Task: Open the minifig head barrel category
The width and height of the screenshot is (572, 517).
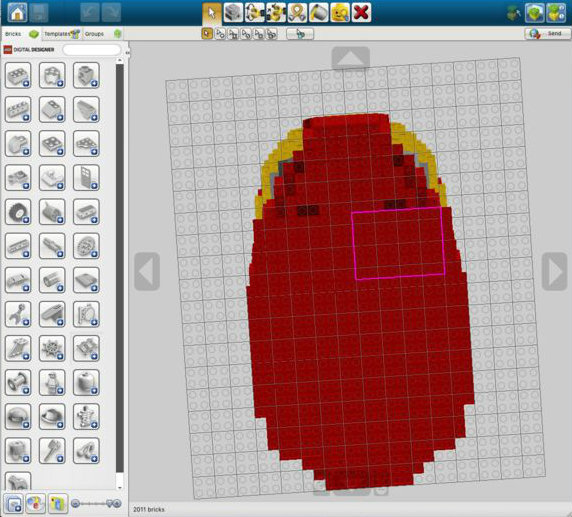Action: [x=86, y=382]
